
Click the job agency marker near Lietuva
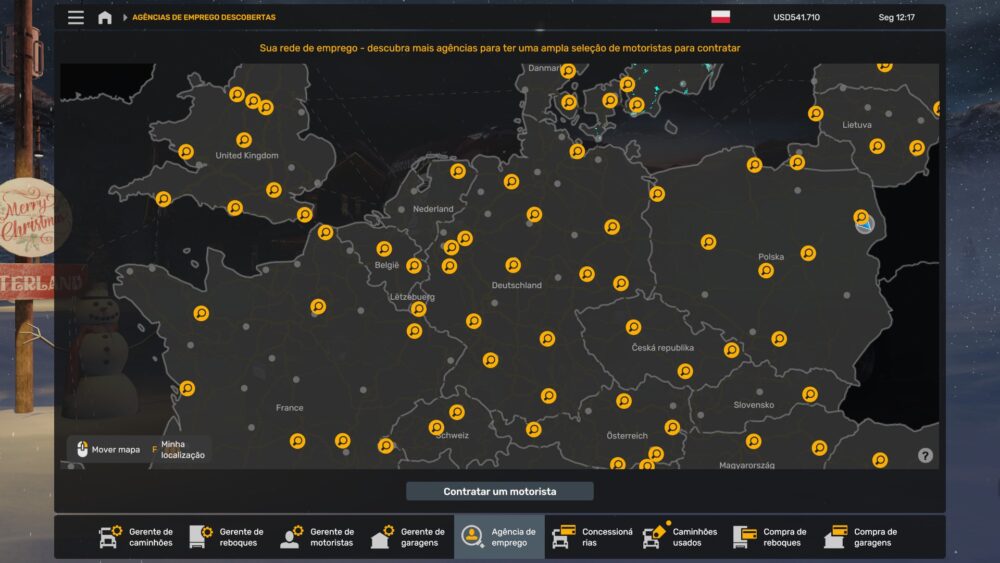click(x=877, y=146)
